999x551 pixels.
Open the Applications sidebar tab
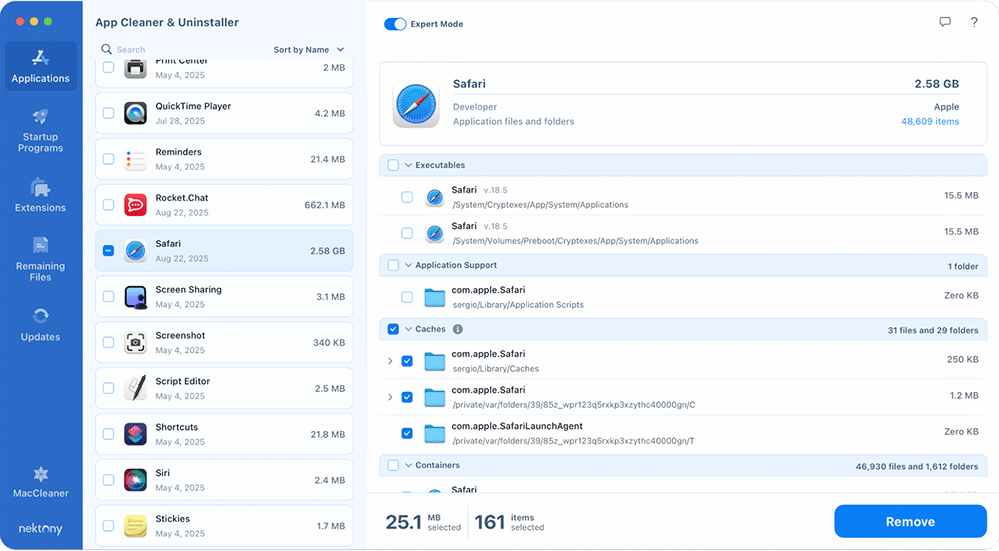41,66
